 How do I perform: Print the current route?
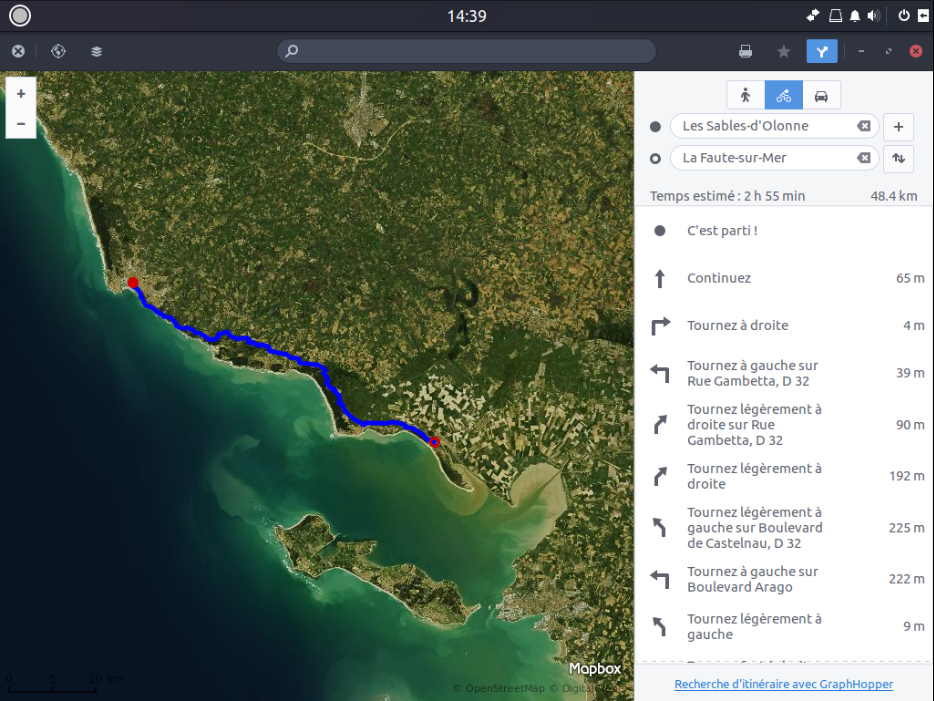coord(745,51)
